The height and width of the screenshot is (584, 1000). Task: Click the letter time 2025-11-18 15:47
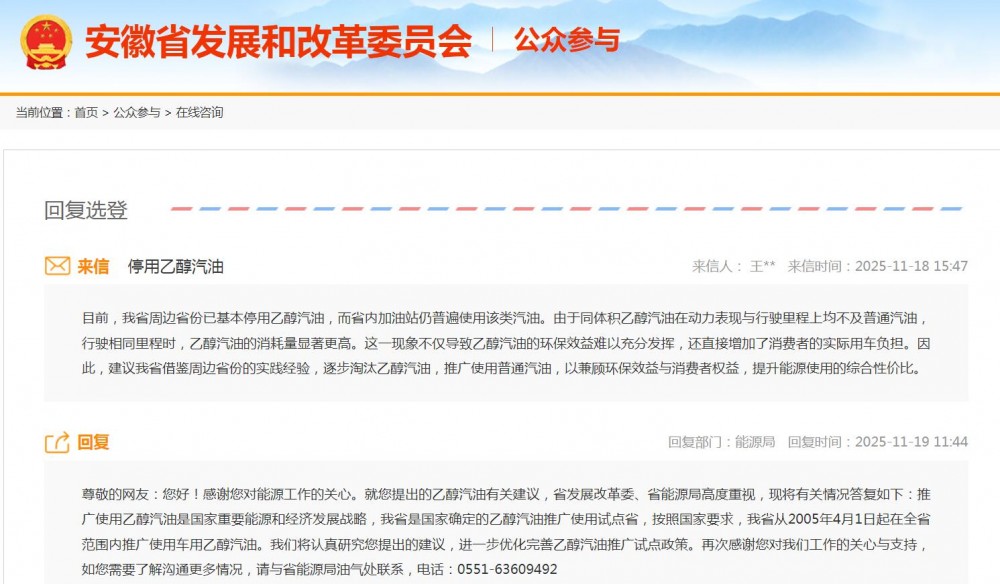(x=911, y=266)
